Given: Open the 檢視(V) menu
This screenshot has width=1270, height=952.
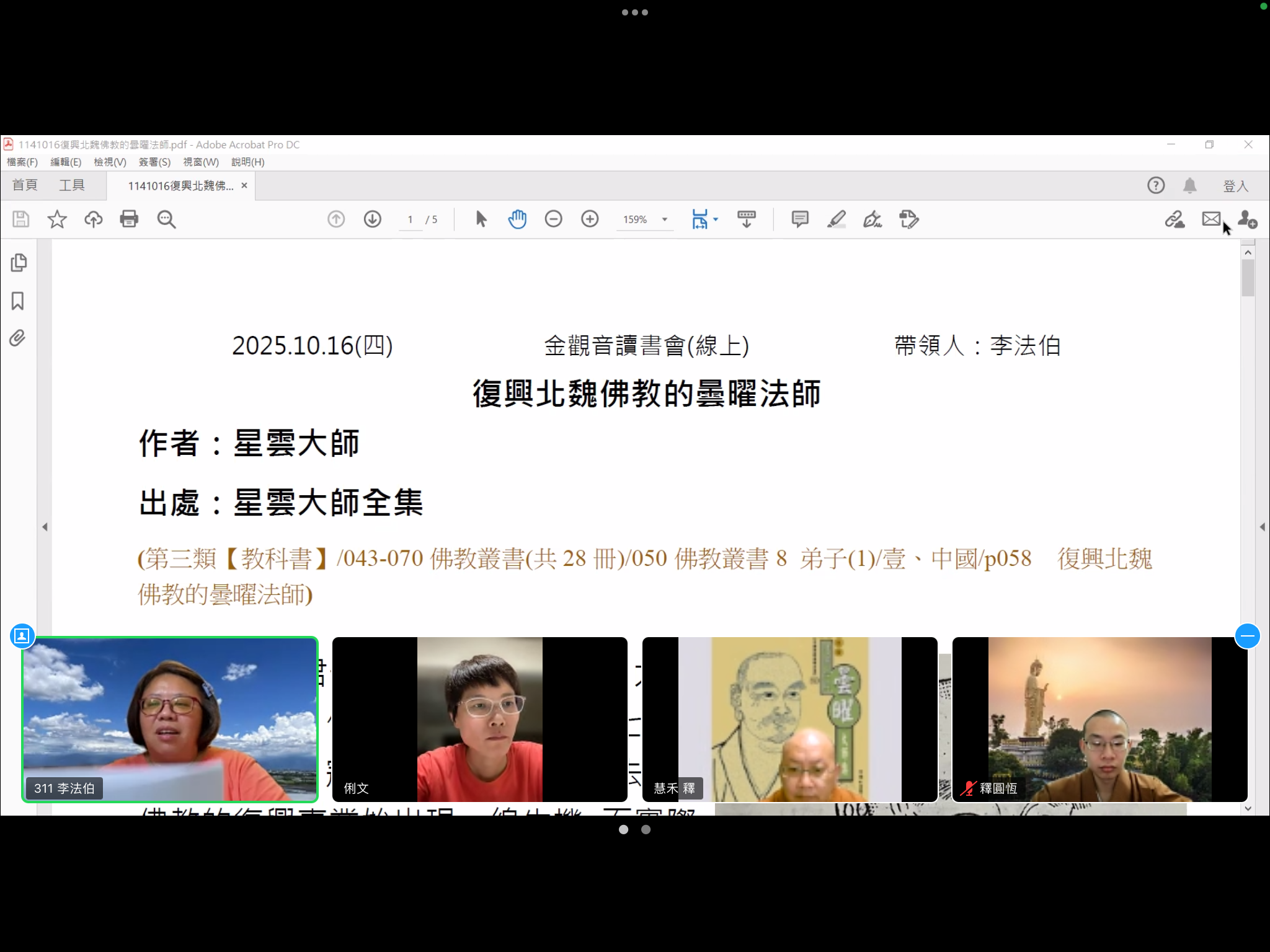Looking at the screenshot, I should (110, 162).
